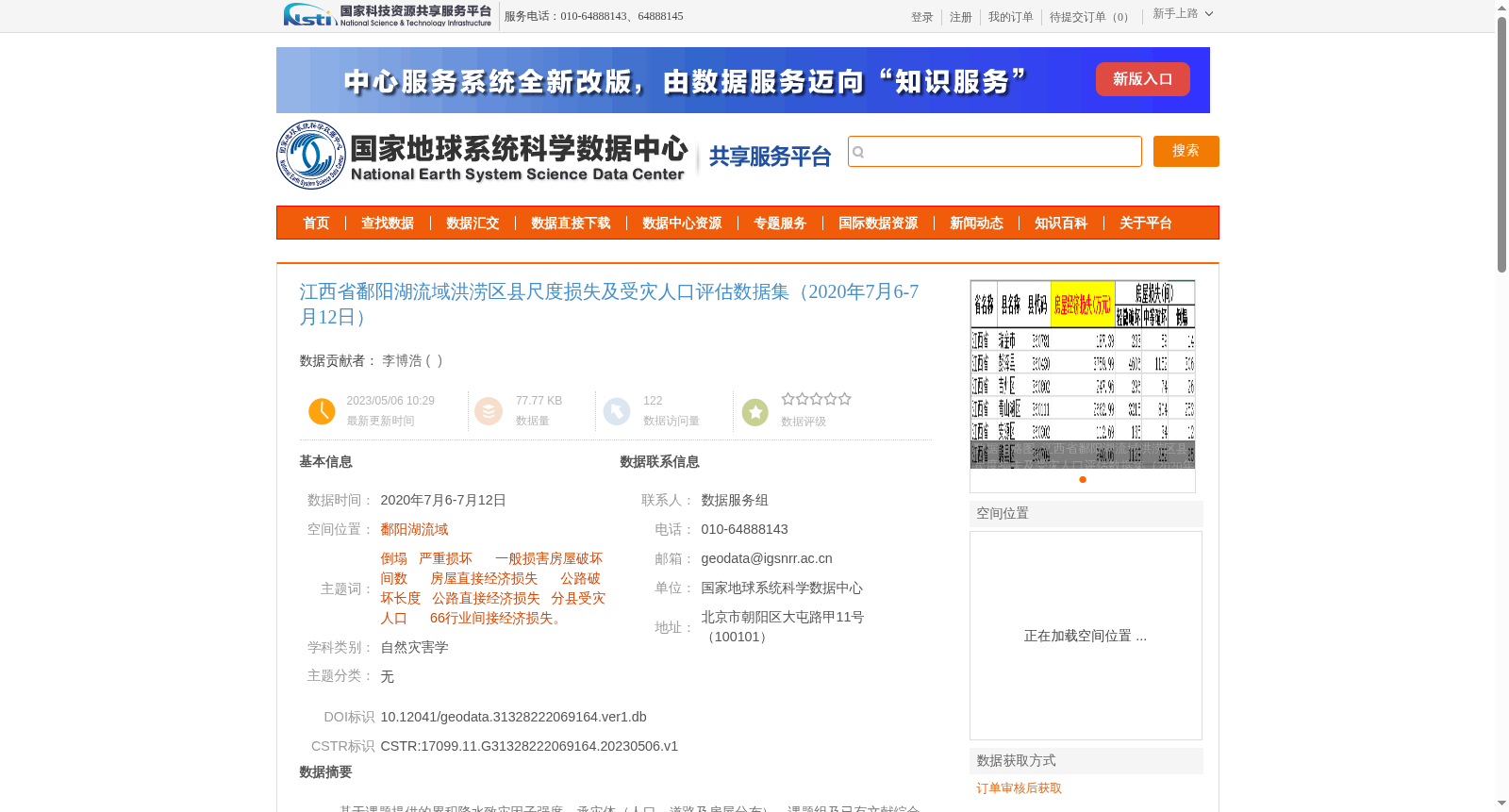The height and width of the screenshot is (812, 1509).
Task: Open 待提交订单 (0) link
Action: coord(1092,17)
